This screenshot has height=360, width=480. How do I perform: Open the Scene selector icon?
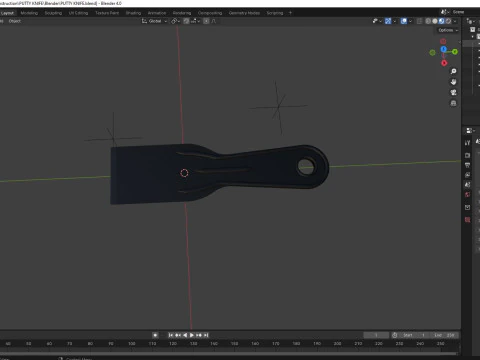click(x=445, y=12)
